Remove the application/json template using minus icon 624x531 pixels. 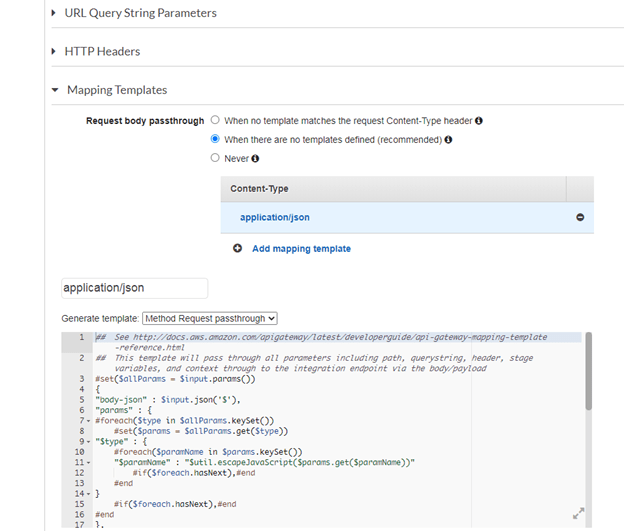point(580,217)
